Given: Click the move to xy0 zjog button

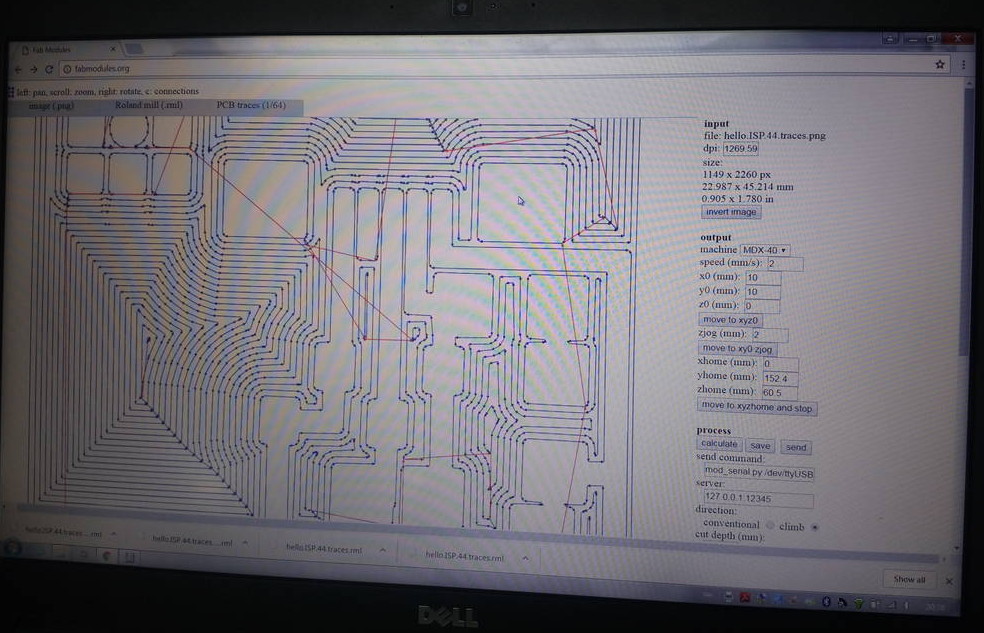Looking at the screenshot, I should pos(737,349).
